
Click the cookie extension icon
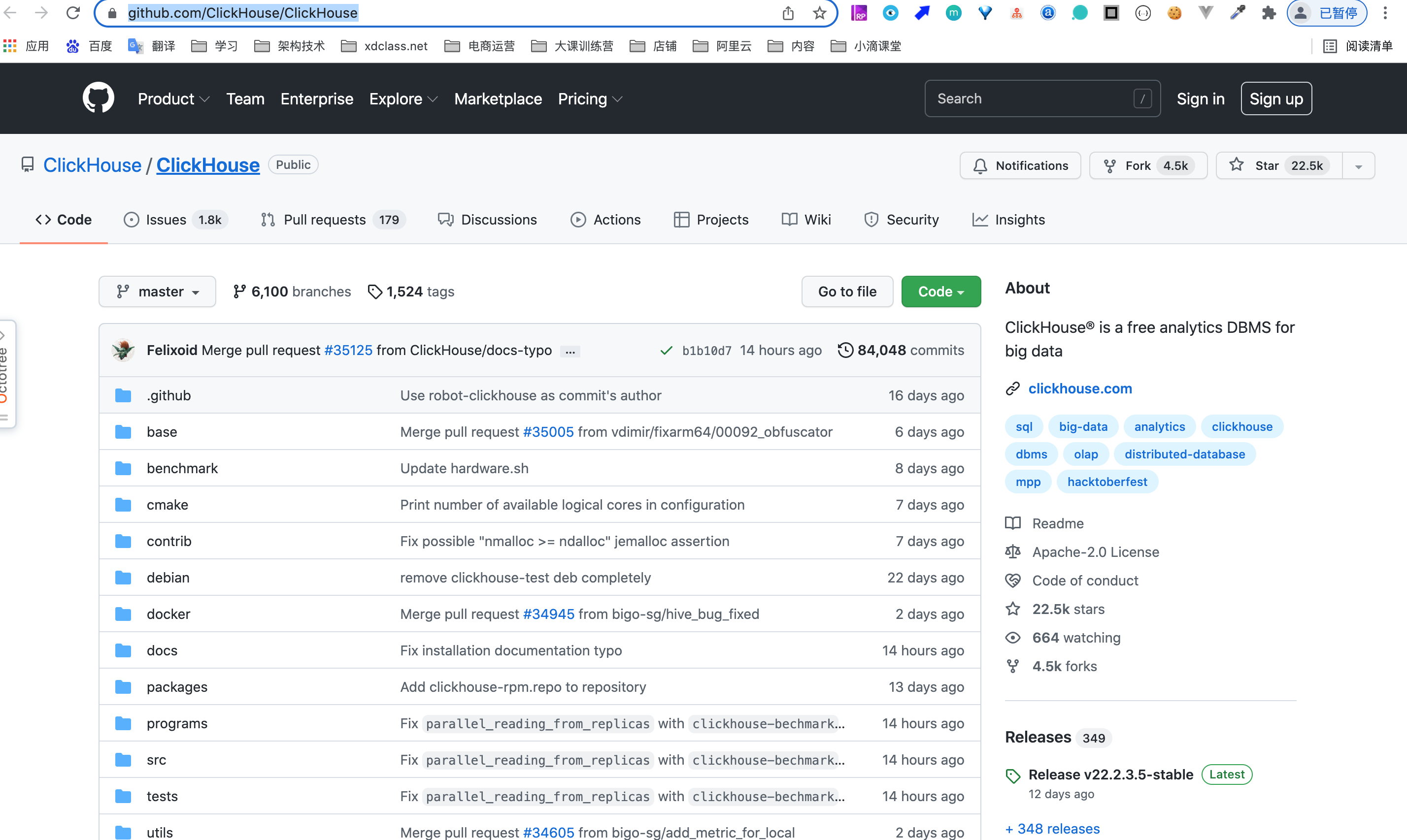(1174, 12)
